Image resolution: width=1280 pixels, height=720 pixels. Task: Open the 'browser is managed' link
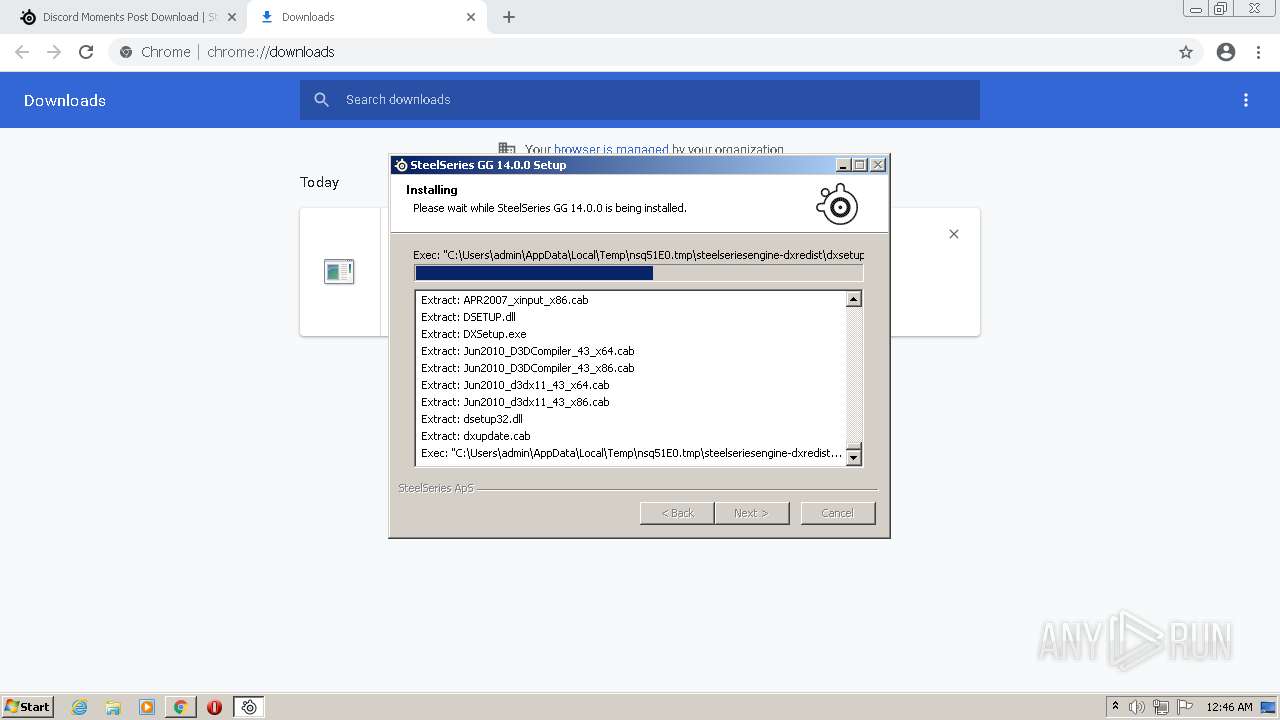click(x=611, y=150)
